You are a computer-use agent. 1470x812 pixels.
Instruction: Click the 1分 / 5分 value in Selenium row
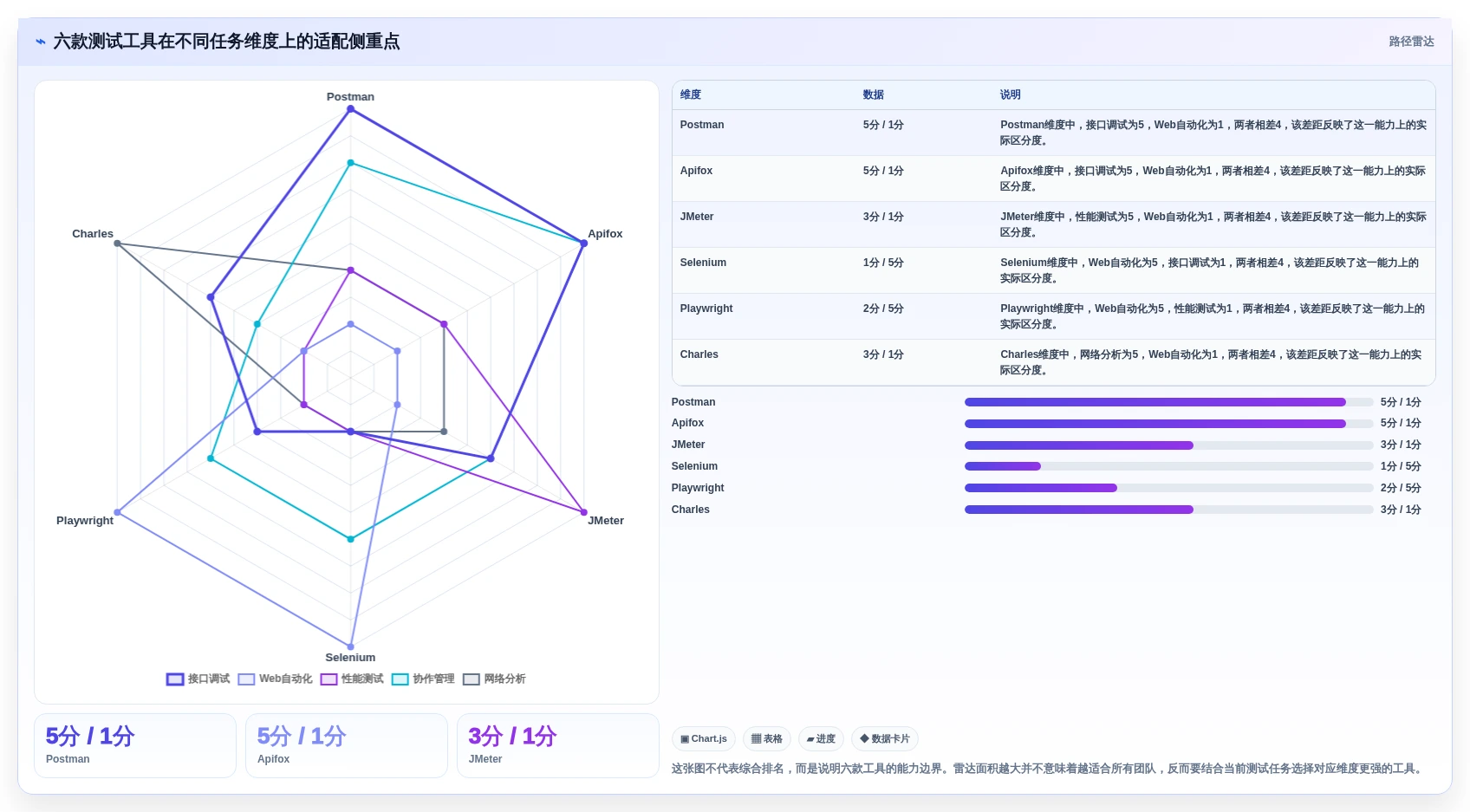click(883, 263)
